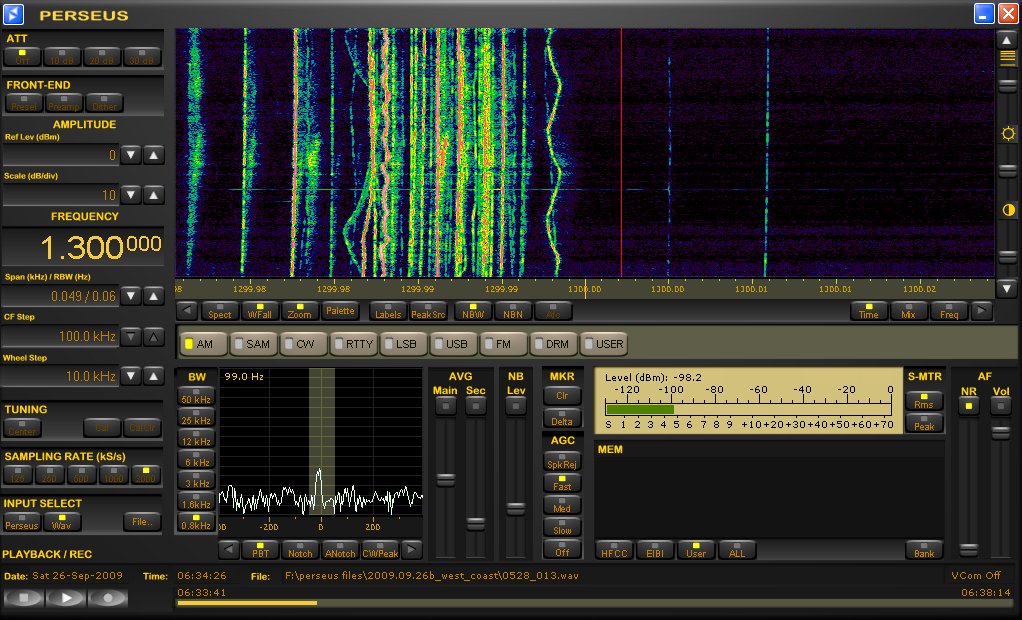Viewport: 1022px width, 620px height.
Task: Decrease Wheel Step with the down arrow
Action: coord(131,376)
